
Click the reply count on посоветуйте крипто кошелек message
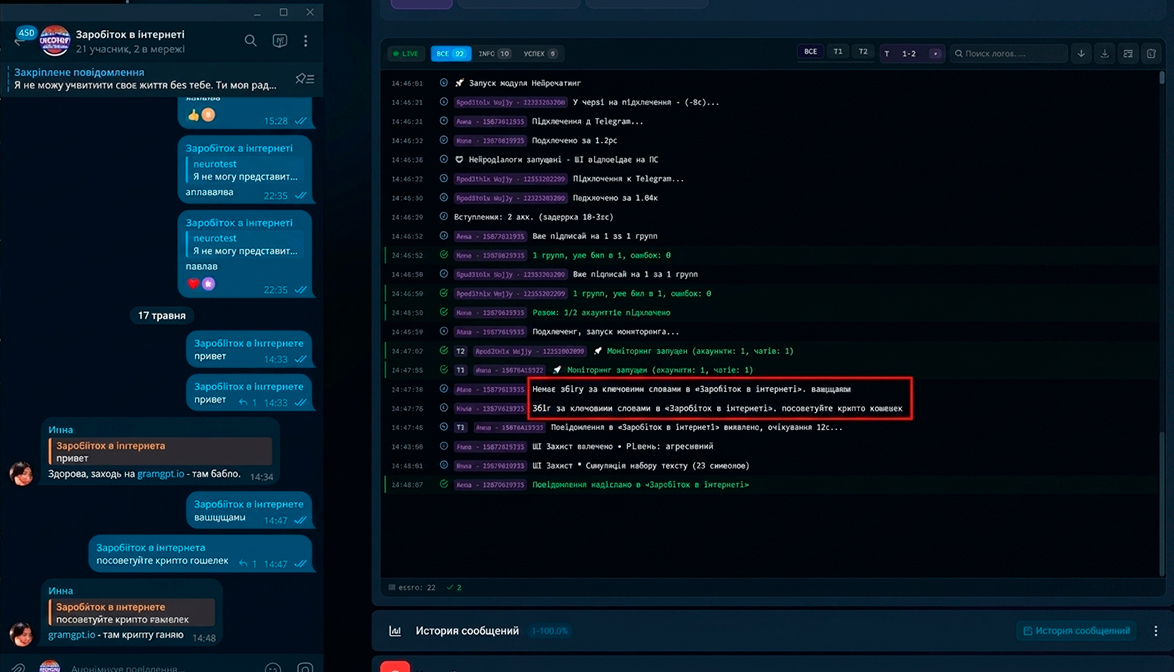(x=248, y=563)
